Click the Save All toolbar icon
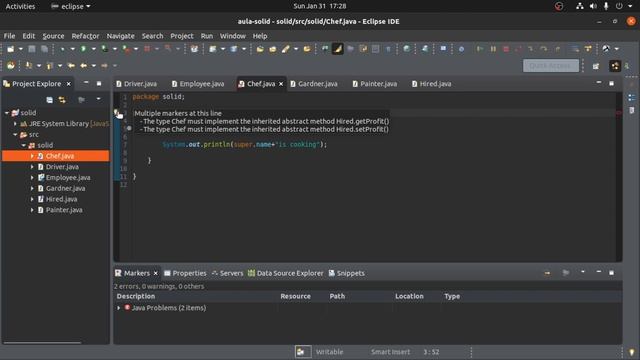This screenshot has height=360, width=640. 44,49
